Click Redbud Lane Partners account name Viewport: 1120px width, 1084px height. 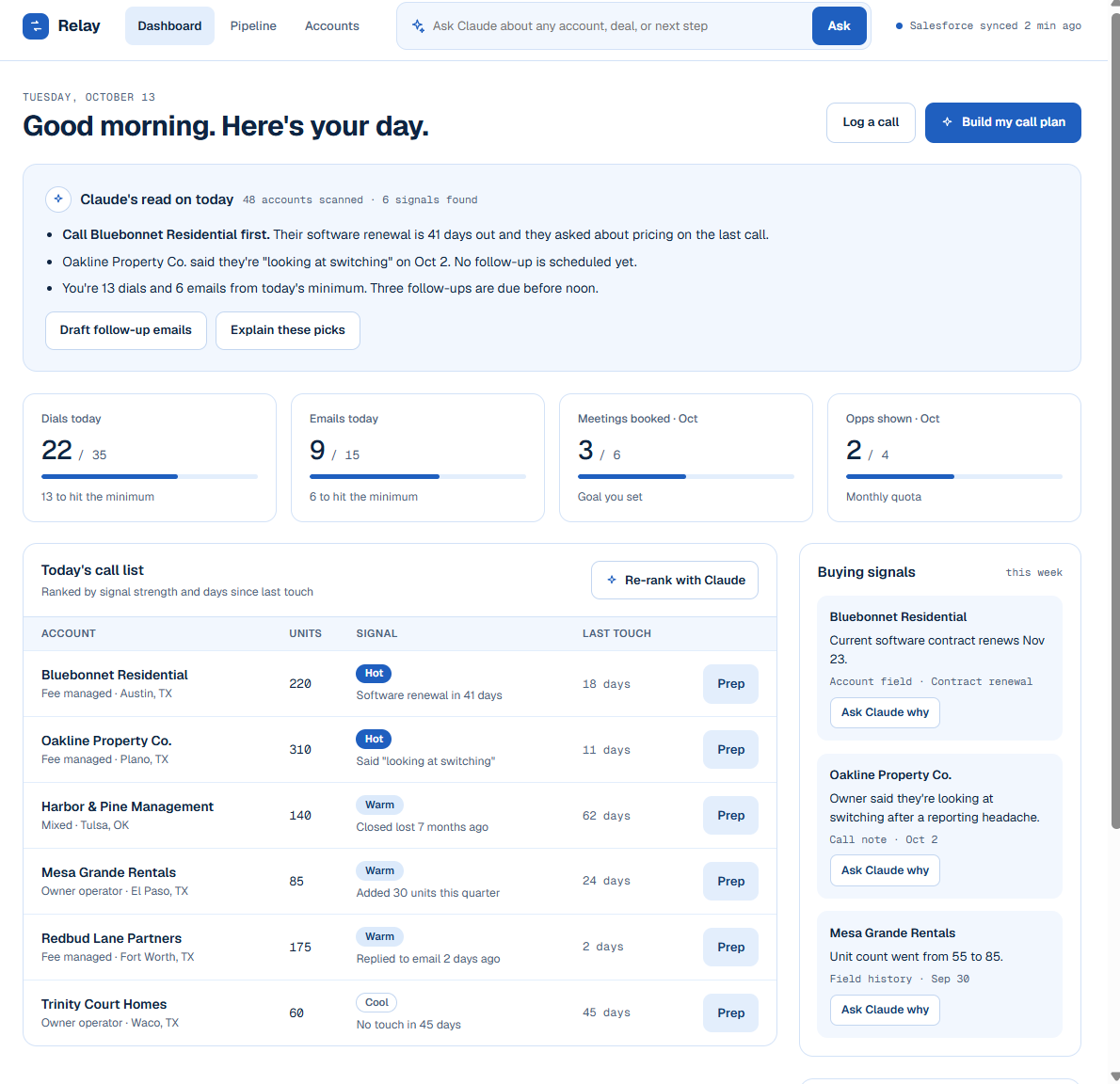point(111,937)
